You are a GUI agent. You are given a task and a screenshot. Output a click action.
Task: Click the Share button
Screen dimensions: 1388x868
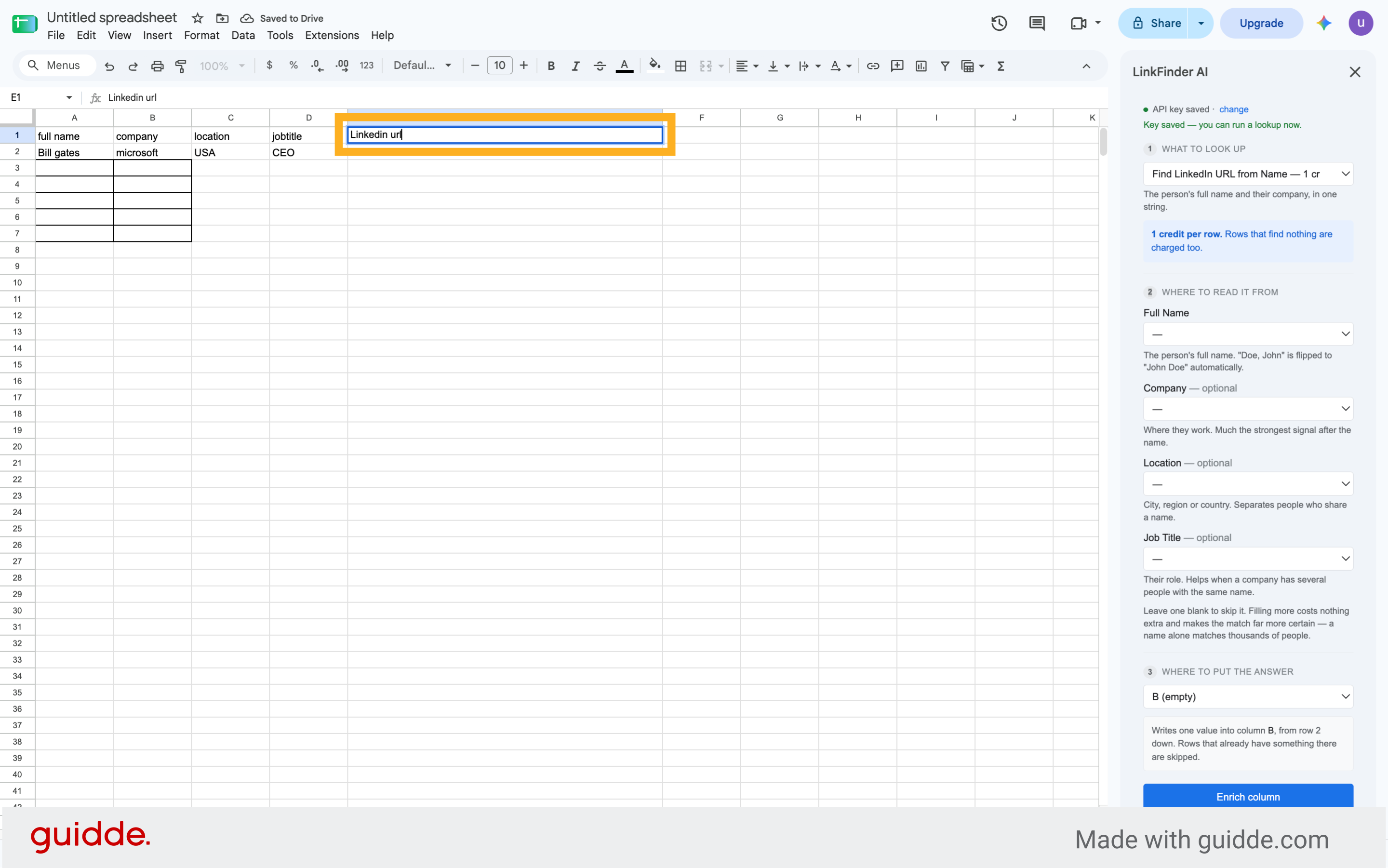[1153, 24]
